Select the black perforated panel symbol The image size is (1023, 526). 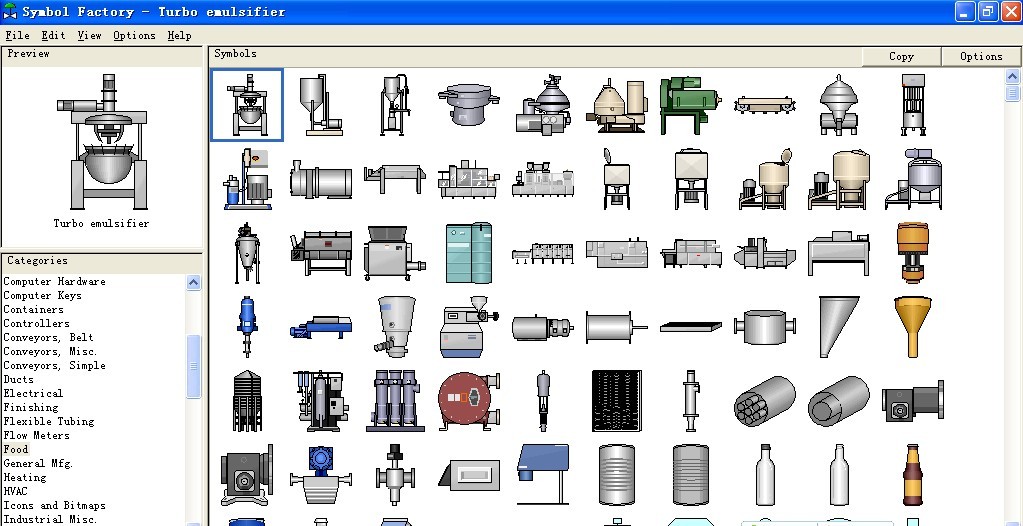(x=617, y=401)
